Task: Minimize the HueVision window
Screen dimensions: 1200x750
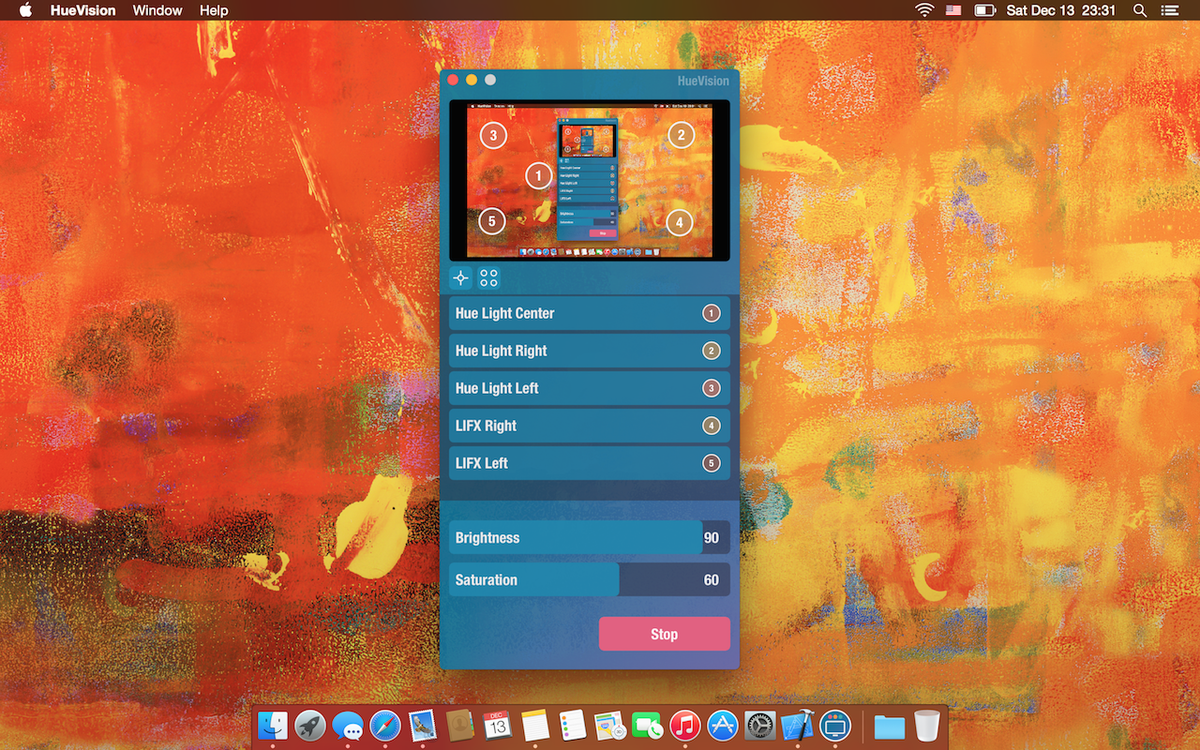Action: point(471,80)
